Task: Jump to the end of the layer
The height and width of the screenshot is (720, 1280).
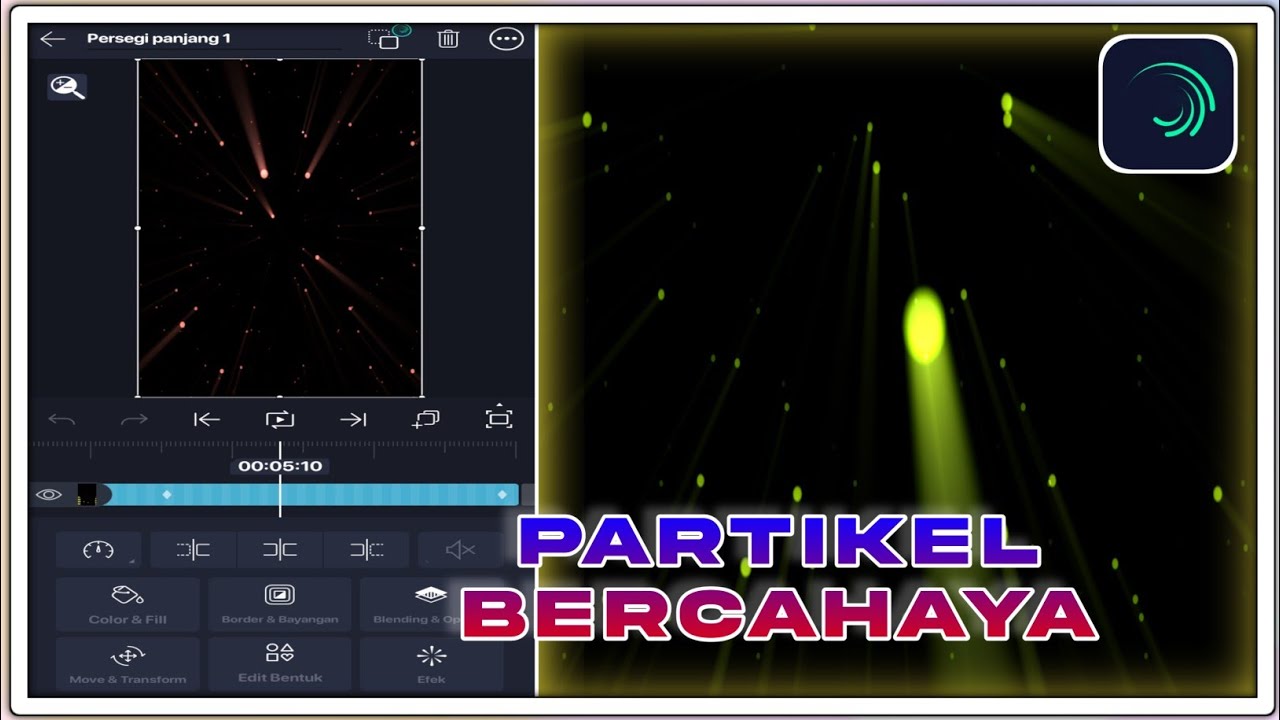Action: 353,420
